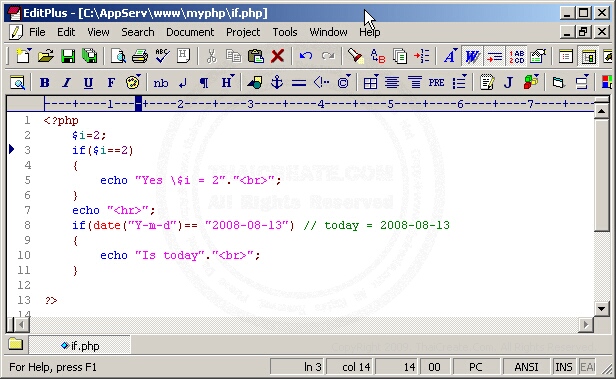The height and width of the screenshot is (379, 616).
Task: Click the INS indicator in status bar
Action: (x=564, y=367)
